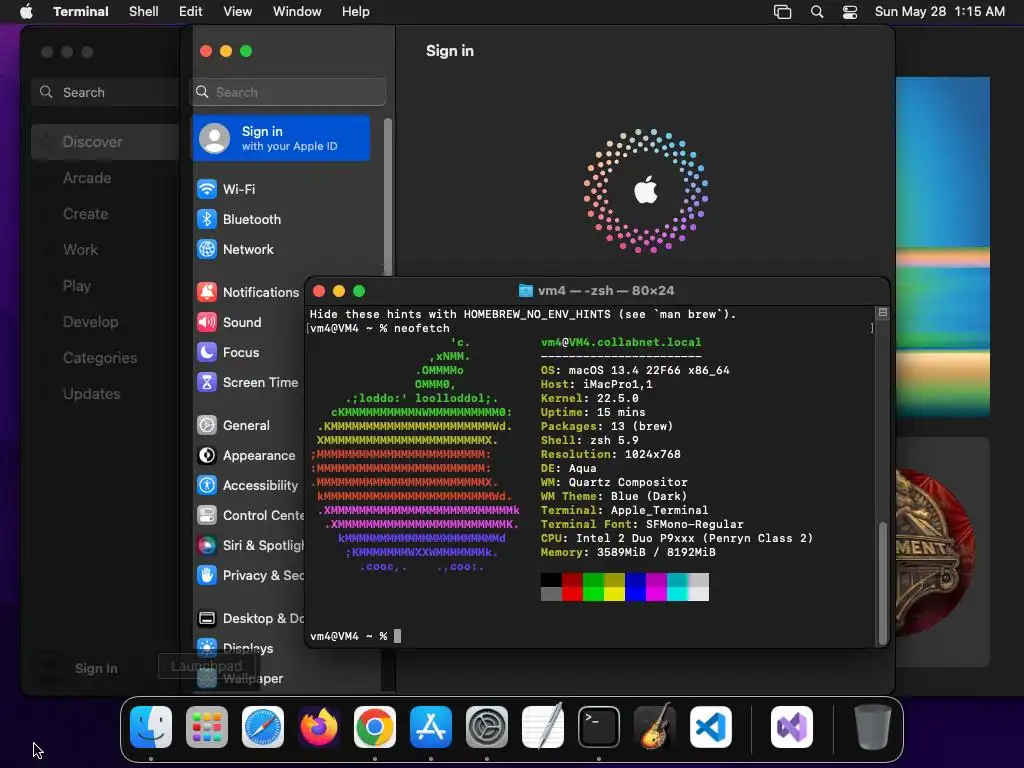Click the hostname vm4@VM4.collabnet.local text
Viewport: 1024px width, 768px height.
coord(621,342)
